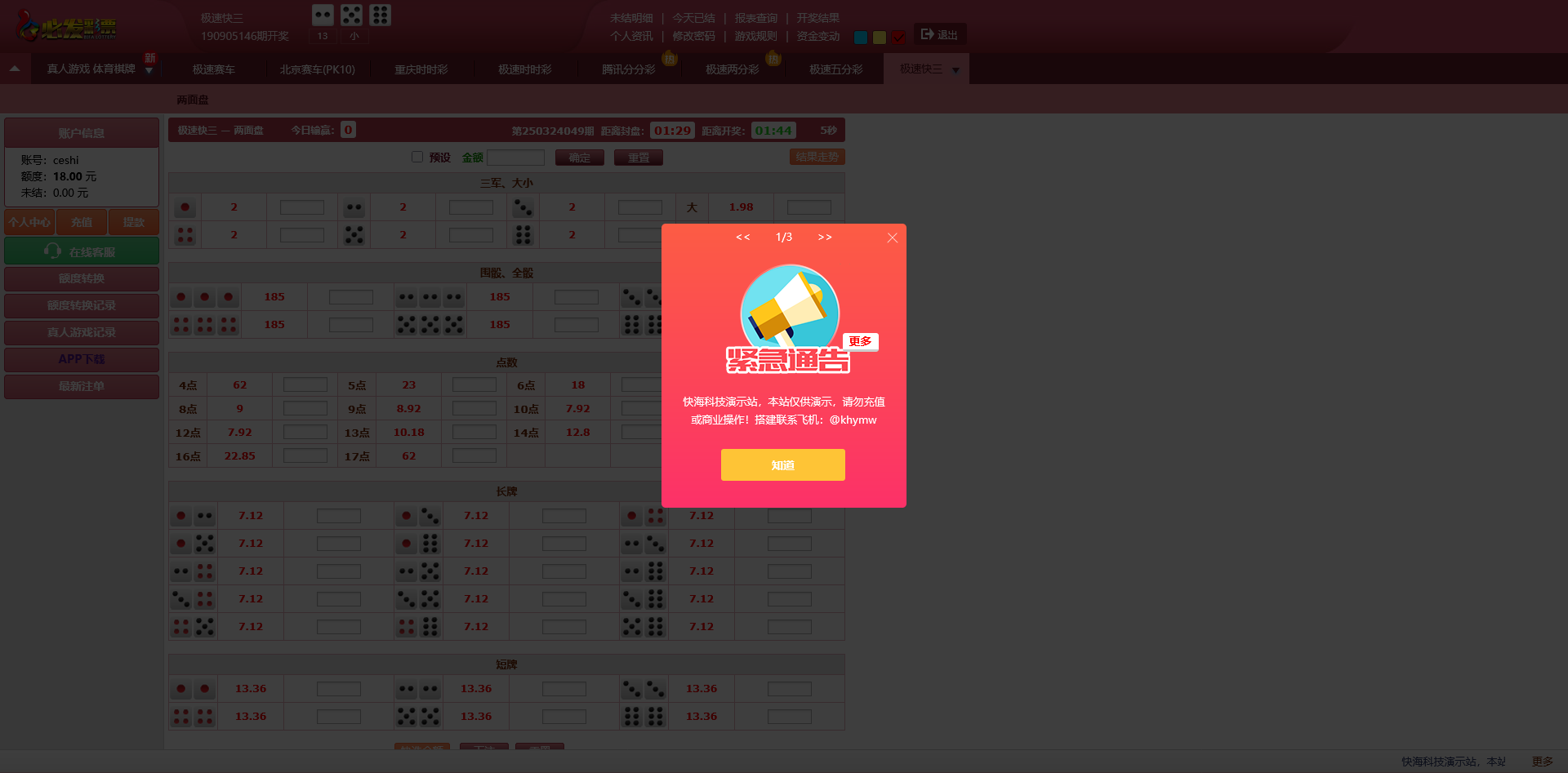This screenshot has width=1568, height=773.
Task: Go to previous notice with << arrow
Action: click(742, 238)
